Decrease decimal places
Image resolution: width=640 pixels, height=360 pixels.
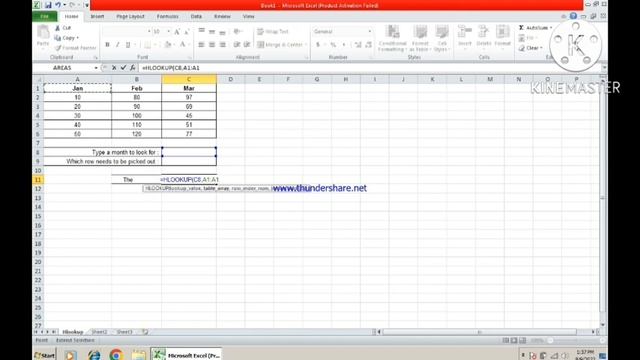368,44
